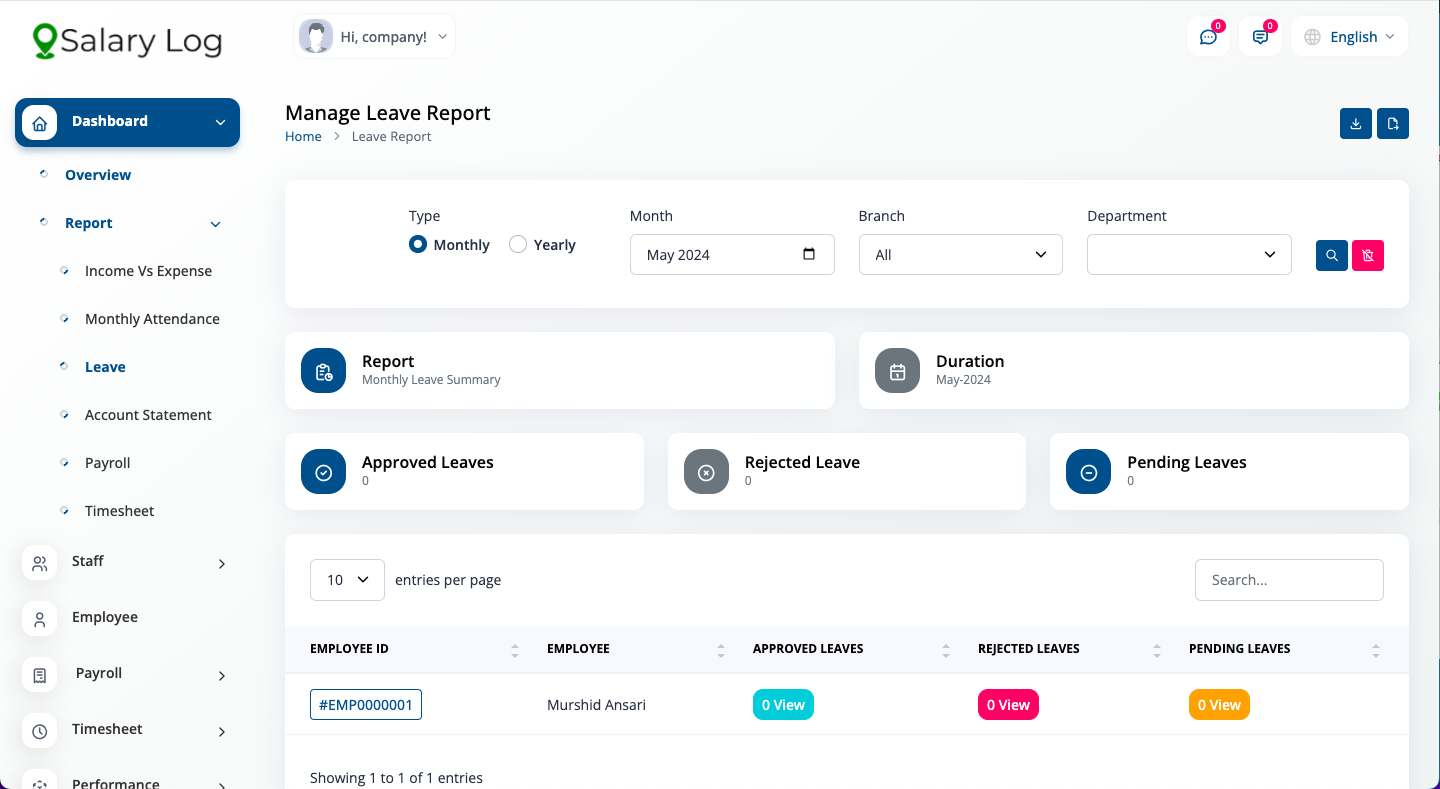This screenshot has width=1440, height=789.
Task: Click the pink reset filter trash icon
Action: [x=1368, y=255]
